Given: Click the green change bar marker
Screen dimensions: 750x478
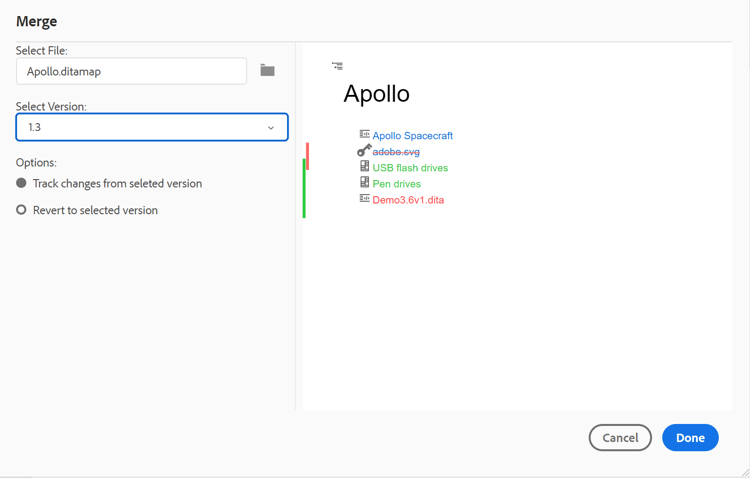Looking at the screenshot, I should [304, 190].
